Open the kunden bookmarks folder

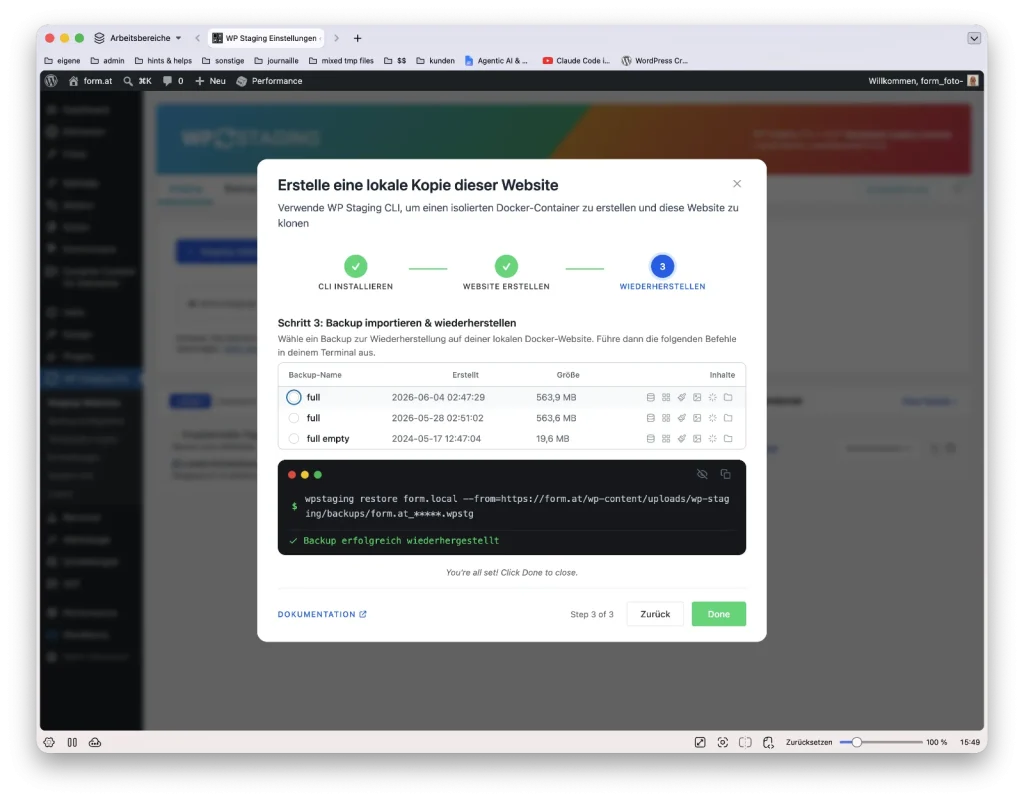point(436,61)
